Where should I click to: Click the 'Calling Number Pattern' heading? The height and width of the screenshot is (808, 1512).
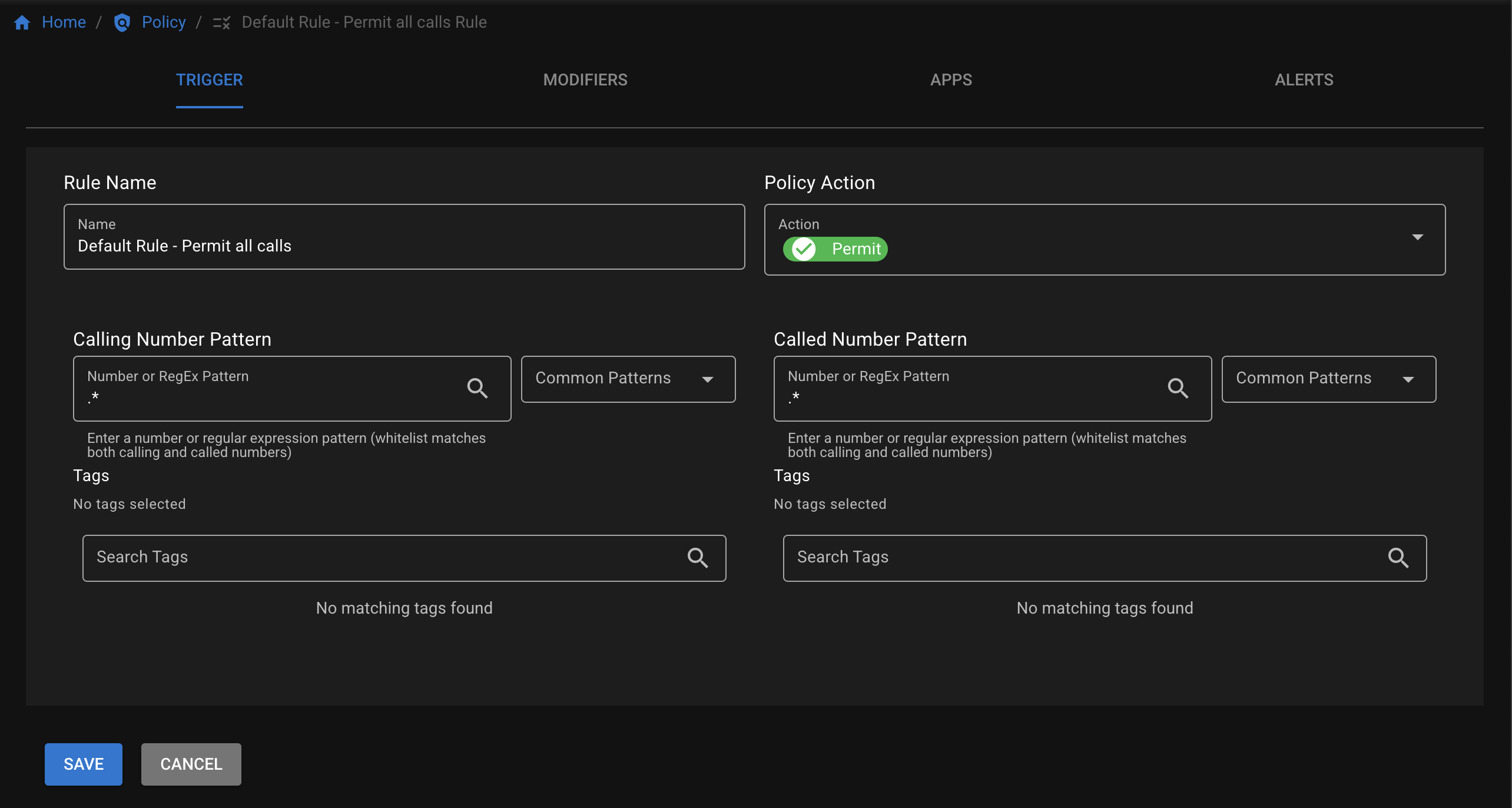pyautogui.click(x=172, y=340)
